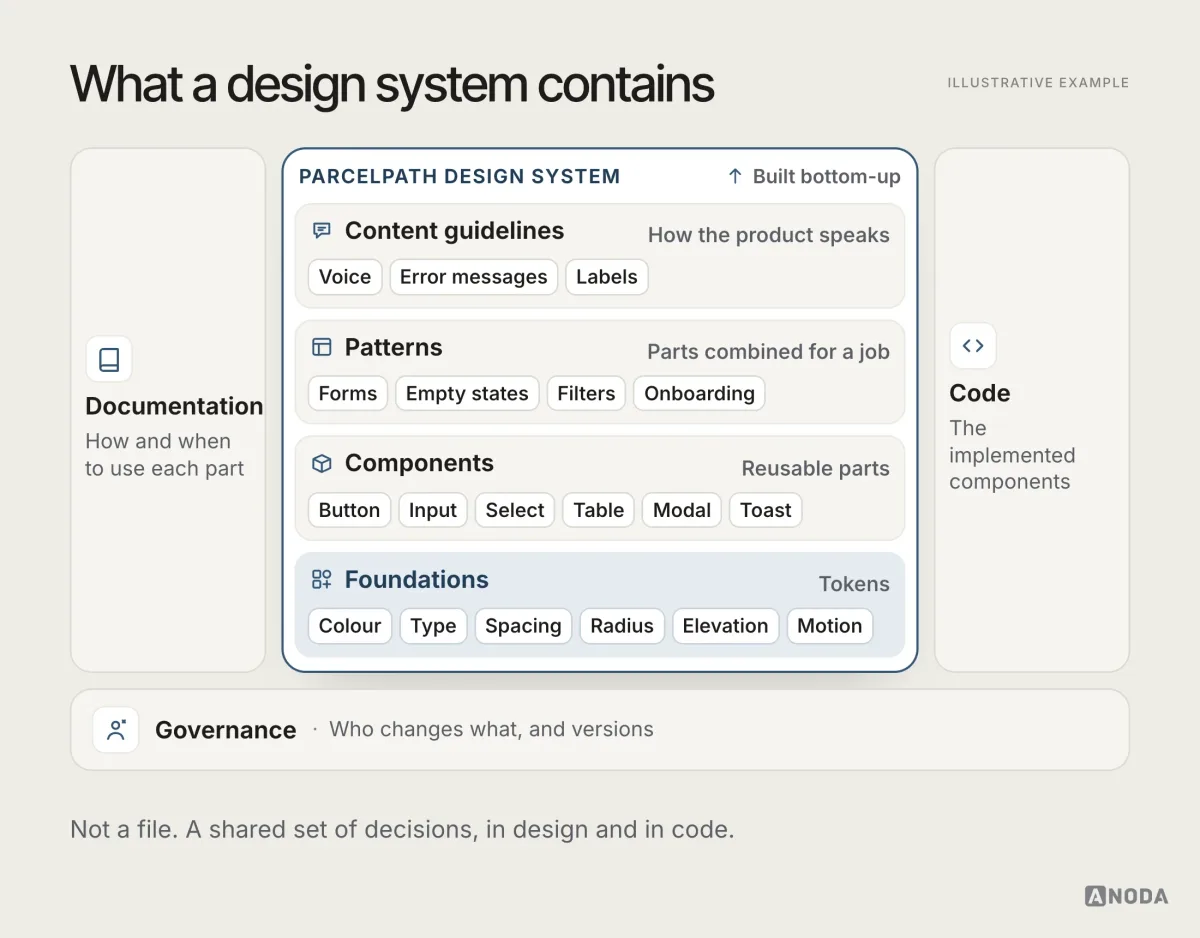
Task: Click the Governance heading
Action: pyautogui.click(x=226, y=730)
